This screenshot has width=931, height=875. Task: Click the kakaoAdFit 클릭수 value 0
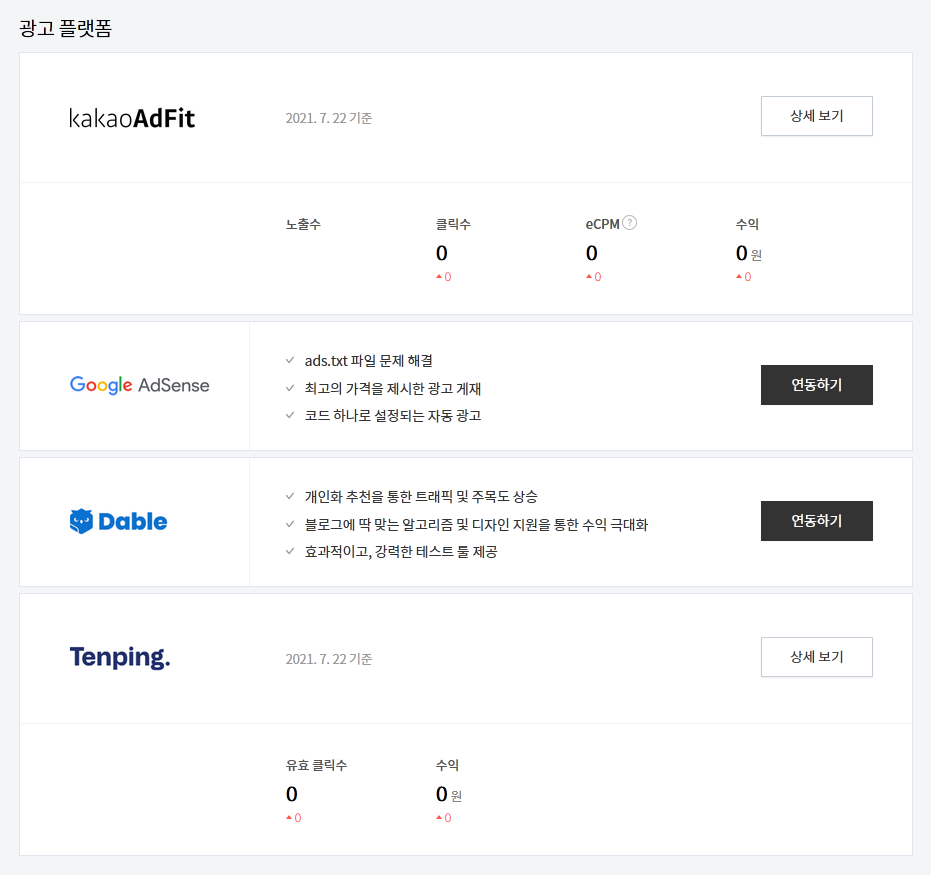pos(441,253)
